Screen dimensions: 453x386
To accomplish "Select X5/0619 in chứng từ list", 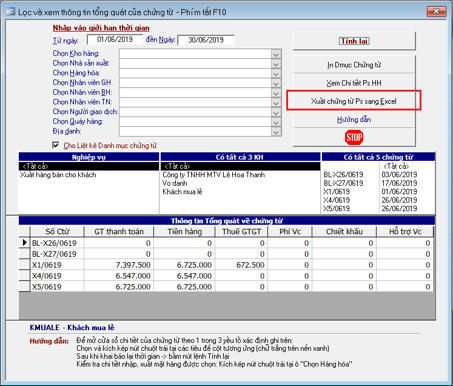I will (337, 209).
